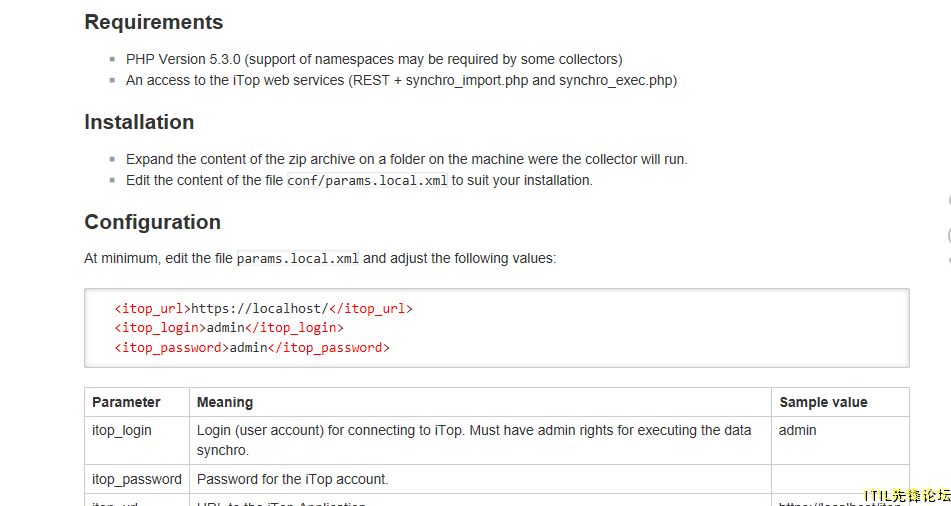The height and width of the screenshot is (506, 951).
Task: Click the PHP Version 5.3.0 requirement bullet
Action: click(374, 59)
